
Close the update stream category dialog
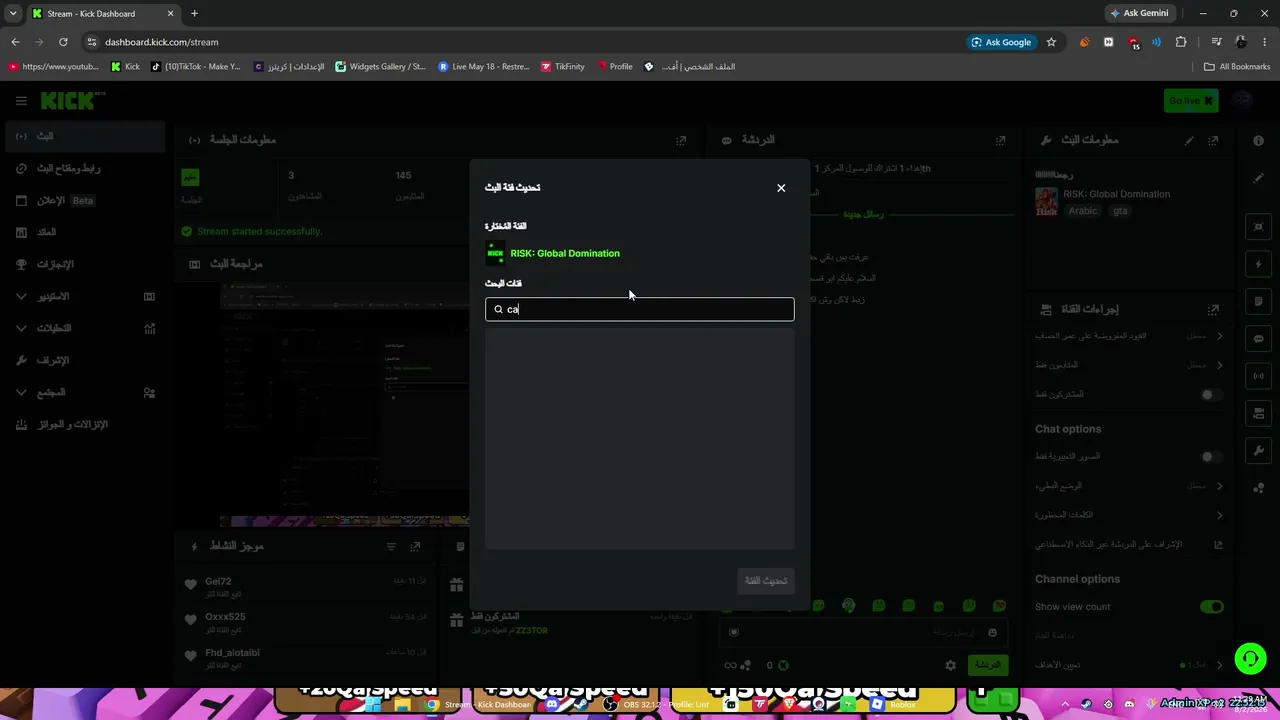coord(781,188)
